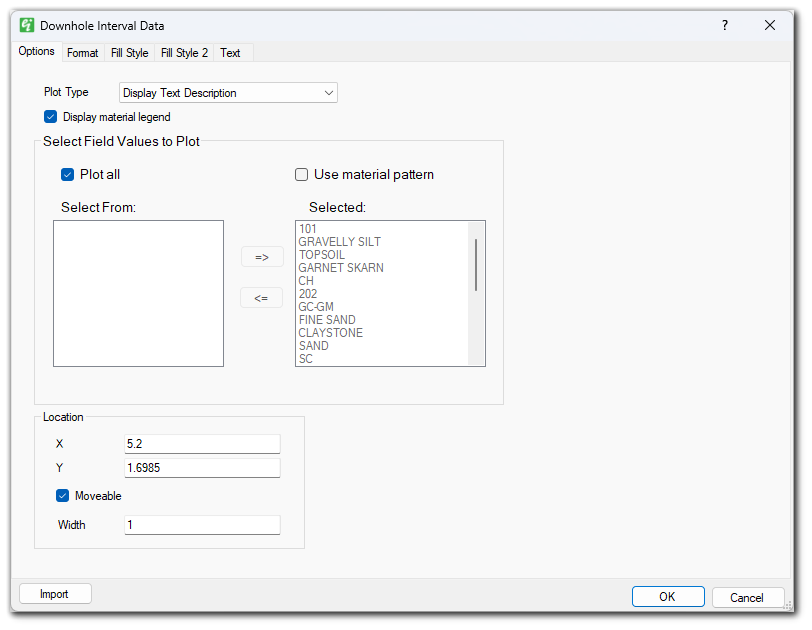
Task: Go to the Text tab
Action: 230,53
